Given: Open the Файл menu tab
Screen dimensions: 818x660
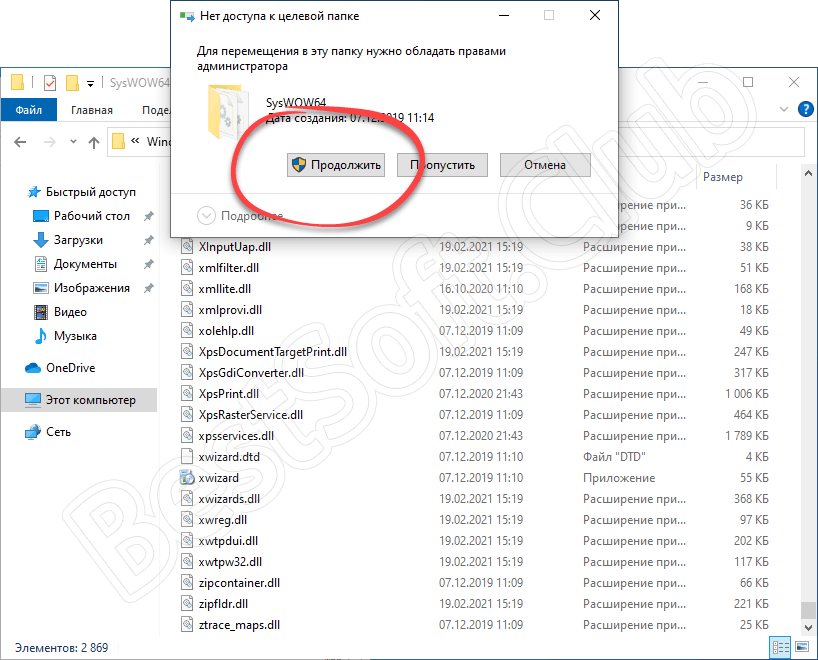Looking at the screenshot, I should pos(28,110).
